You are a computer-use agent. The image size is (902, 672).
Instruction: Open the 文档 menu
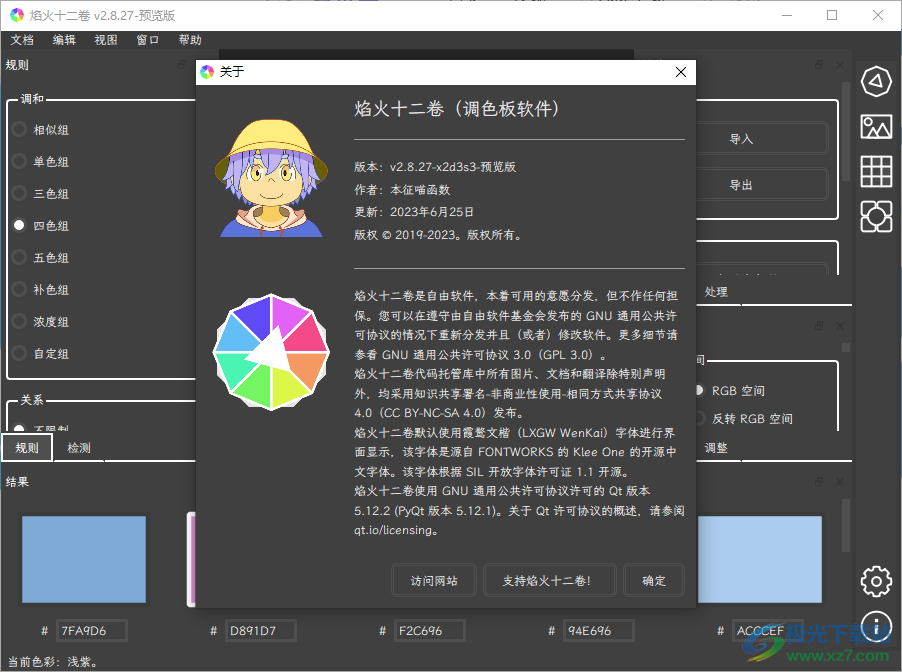tap(22, 39)
